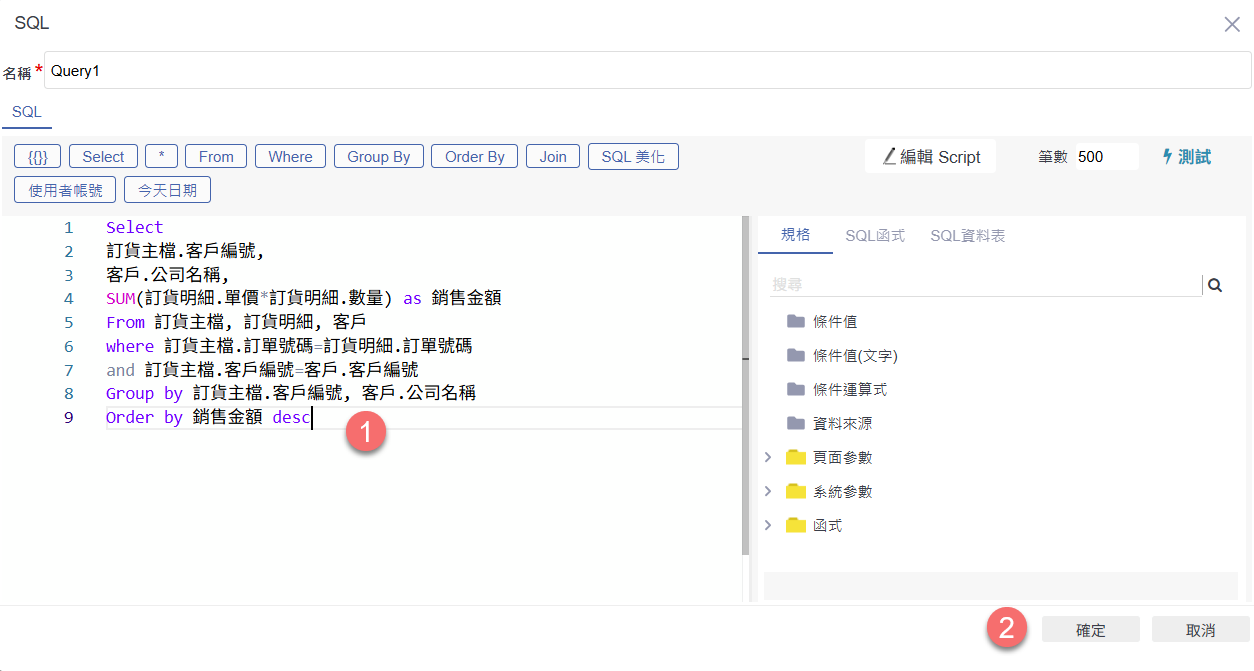Insert curly braces {{}} placeholder
This screenshot has width=1254, height=671.
pyautogui.click(x=38, y=157)
